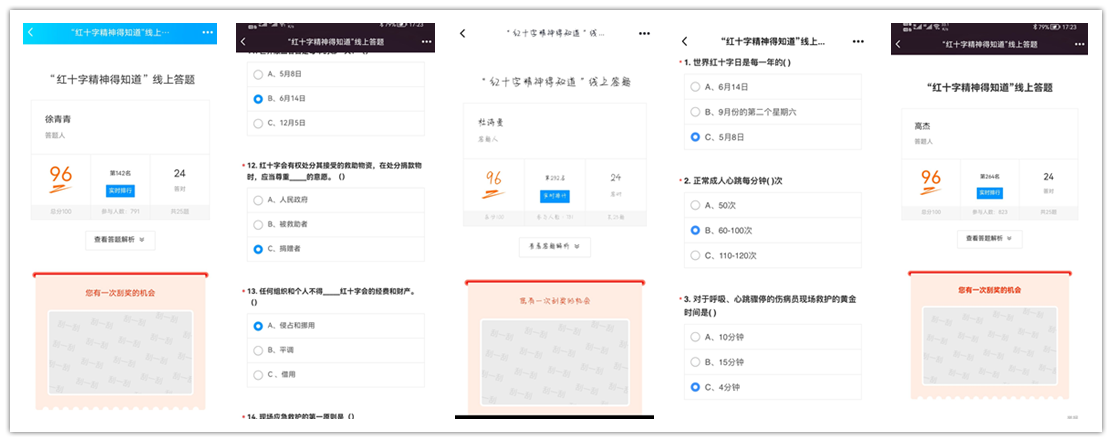Open three-dot menu above question 12 screen

420,44
